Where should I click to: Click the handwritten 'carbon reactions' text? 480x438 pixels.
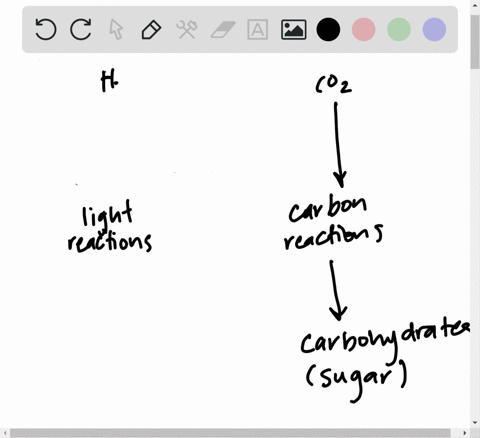coord(333,223)
